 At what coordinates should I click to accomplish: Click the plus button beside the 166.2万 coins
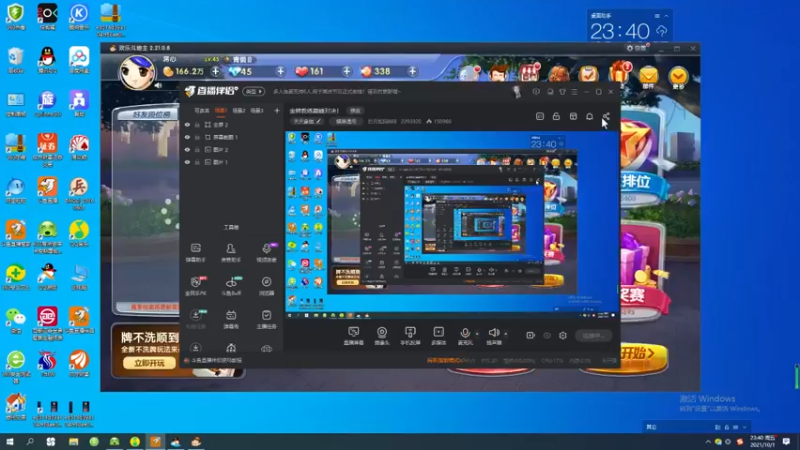tap(215, 71)
